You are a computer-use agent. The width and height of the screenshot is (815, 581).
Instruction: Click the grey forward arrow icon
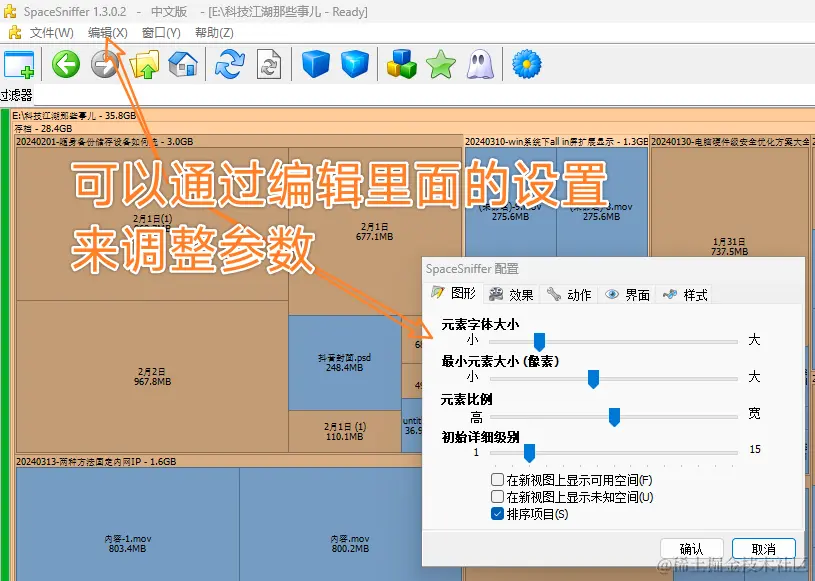click(x=104, y=64)
